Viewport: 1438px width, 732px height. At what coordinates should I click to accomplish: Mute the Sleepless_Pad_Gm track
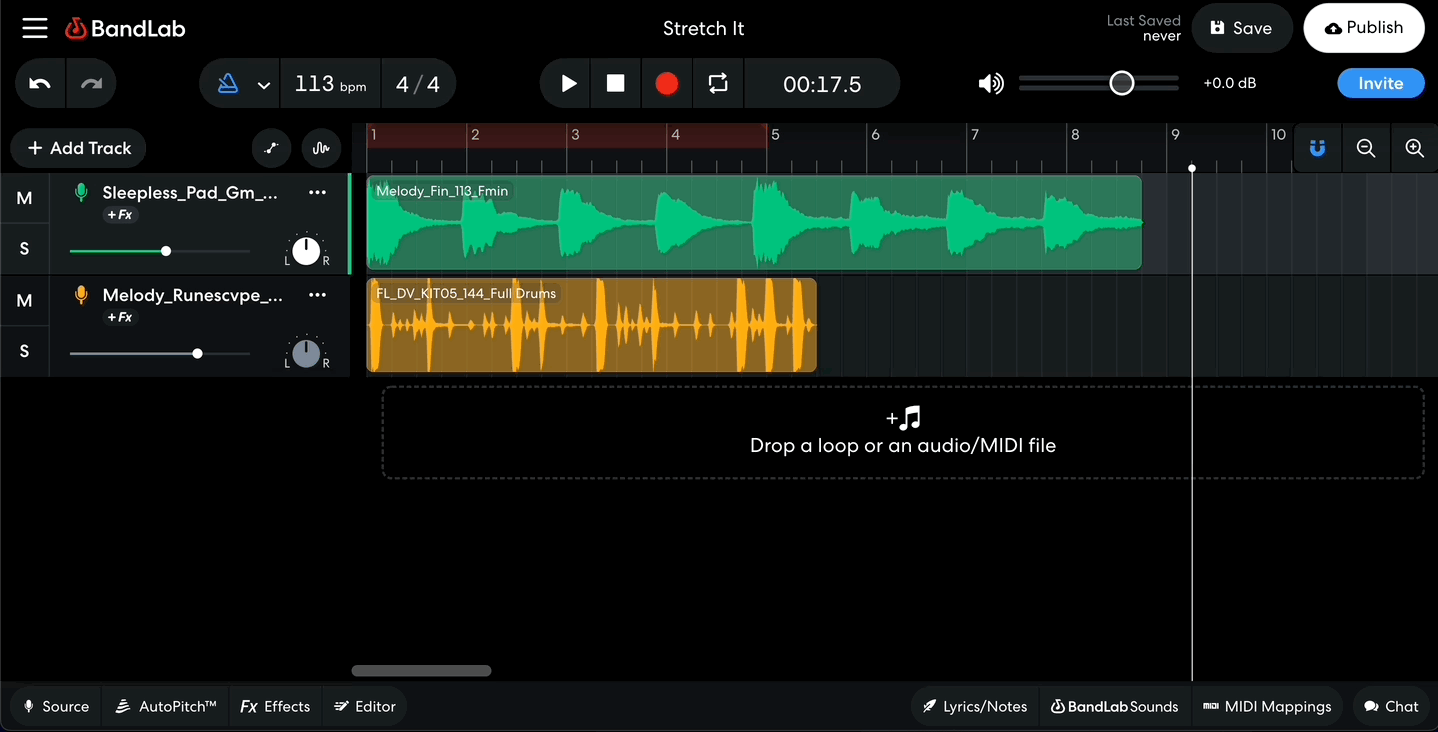point(24,197)
